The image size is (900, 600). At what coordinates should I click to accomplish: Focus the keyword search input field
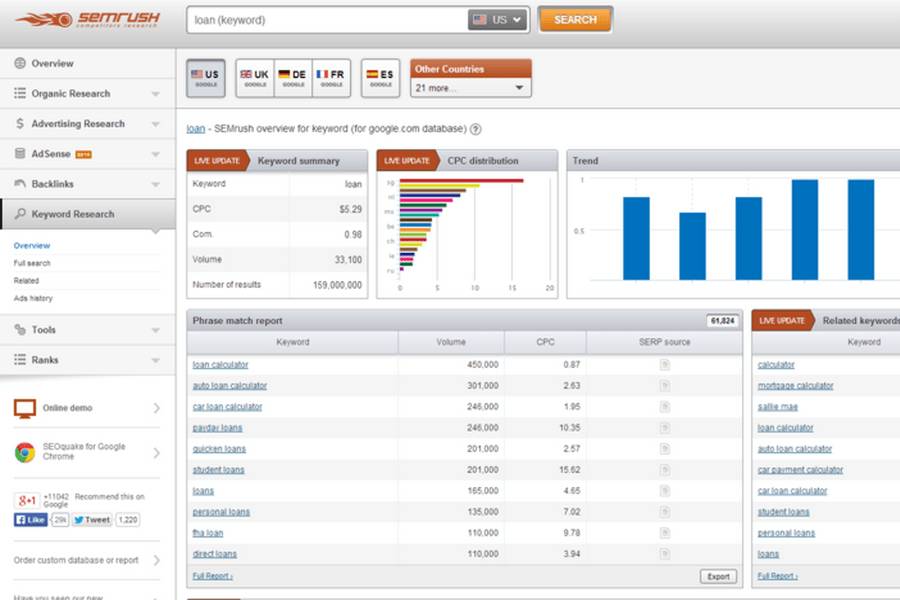(327, 20)
